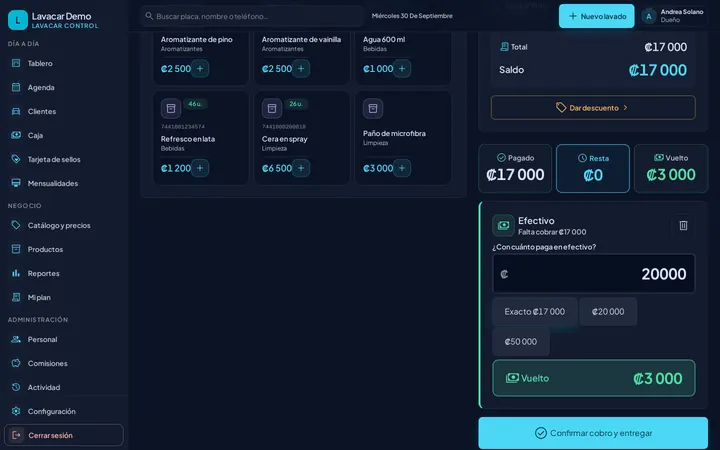Expand Dar descuento option
720x450 pixels.
pos(593,108)
